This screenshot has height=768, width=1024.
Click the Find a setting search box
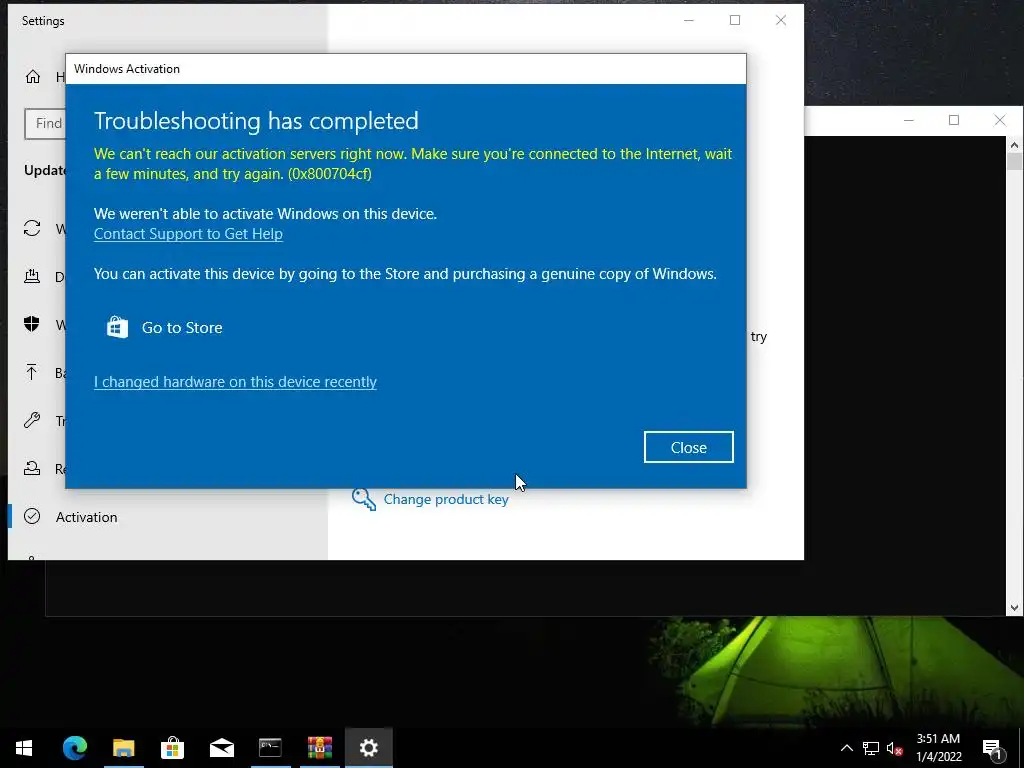click(46, 123)
